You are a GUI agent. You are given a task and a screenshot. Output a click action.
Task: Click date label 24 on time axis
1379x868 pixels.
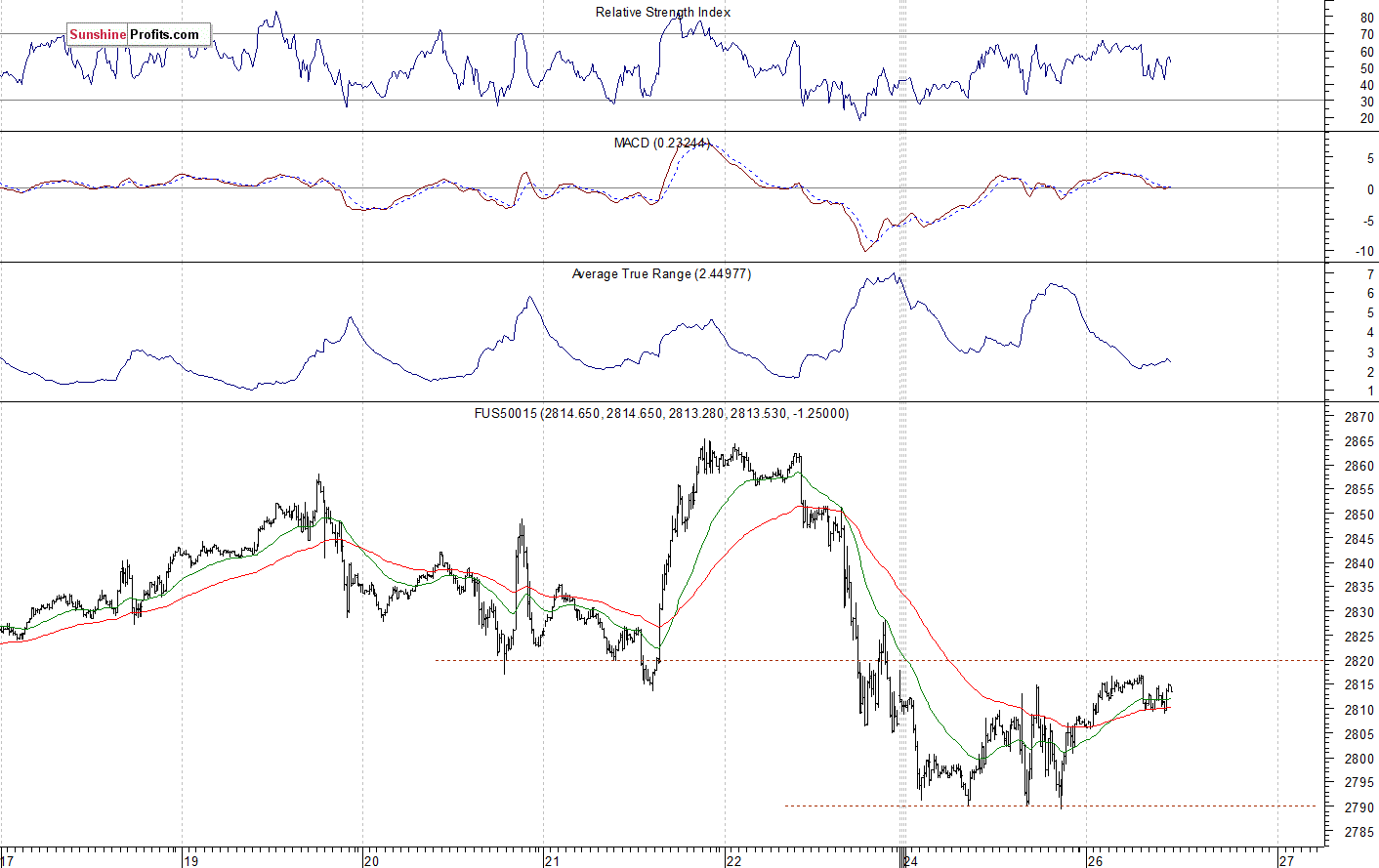910,860
